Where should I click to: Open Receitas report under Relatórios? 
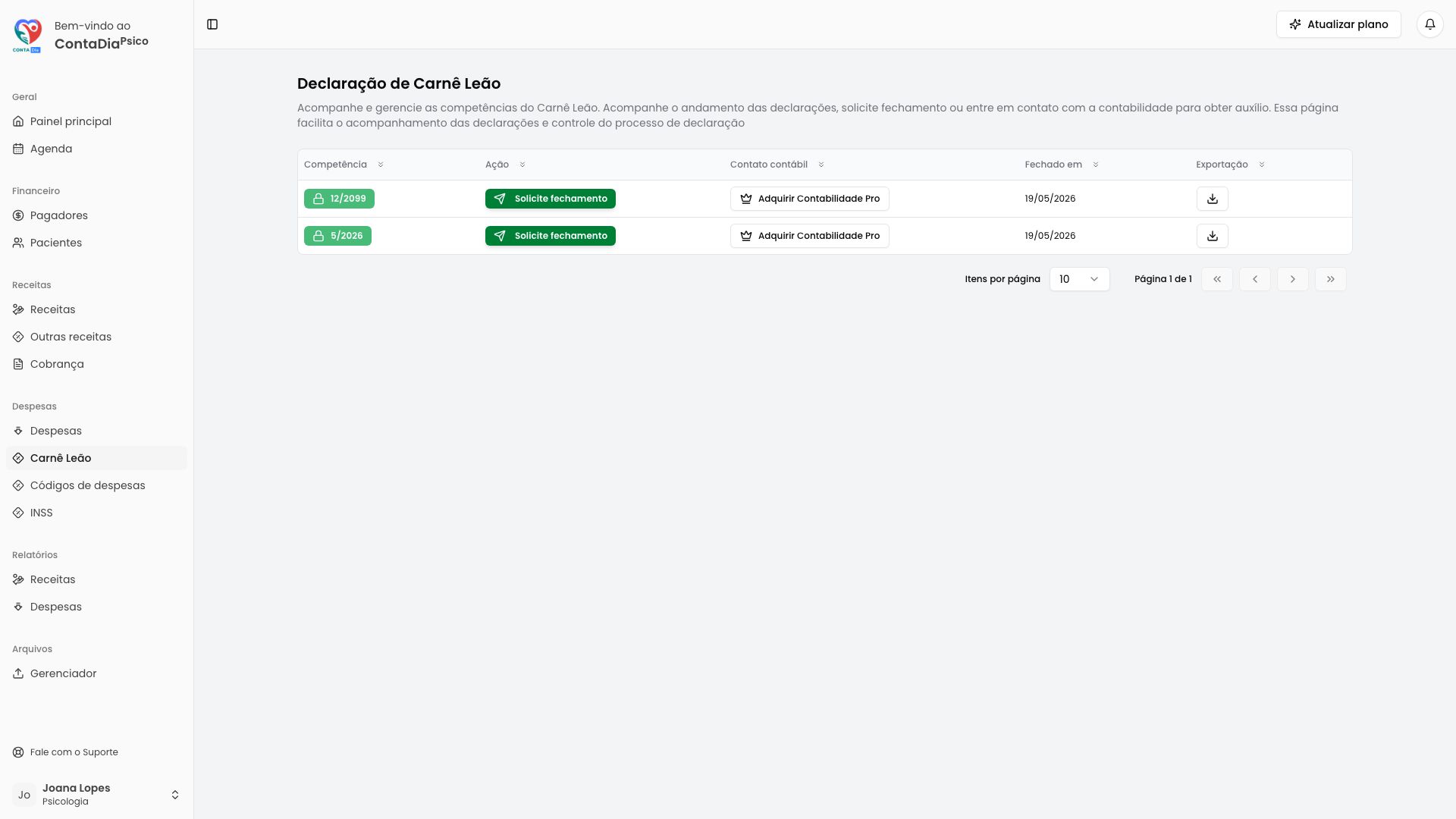coord(96,579)
